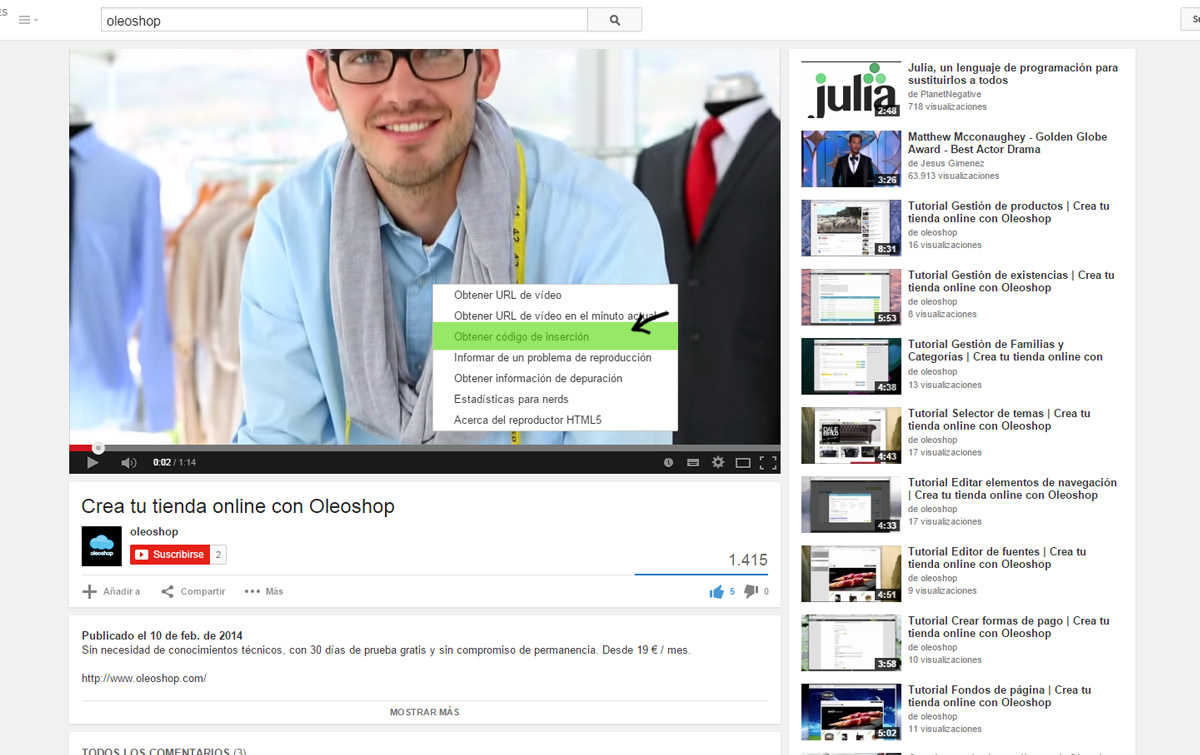Subscribe with the Suscribirse button
The height and width of the screenshot is (755, 1200).
click(x=169, y=554)
